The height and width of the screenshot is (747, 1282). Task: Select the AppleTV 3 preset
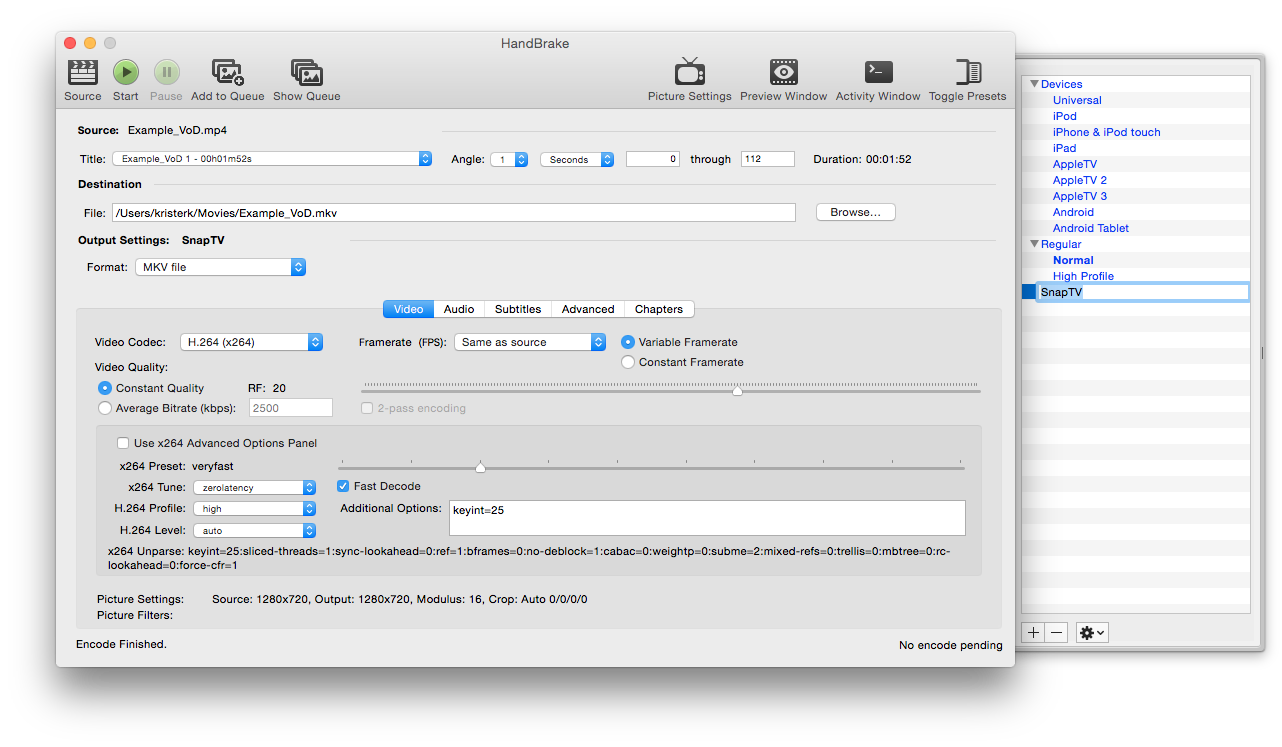click(x=1080, y=196)
